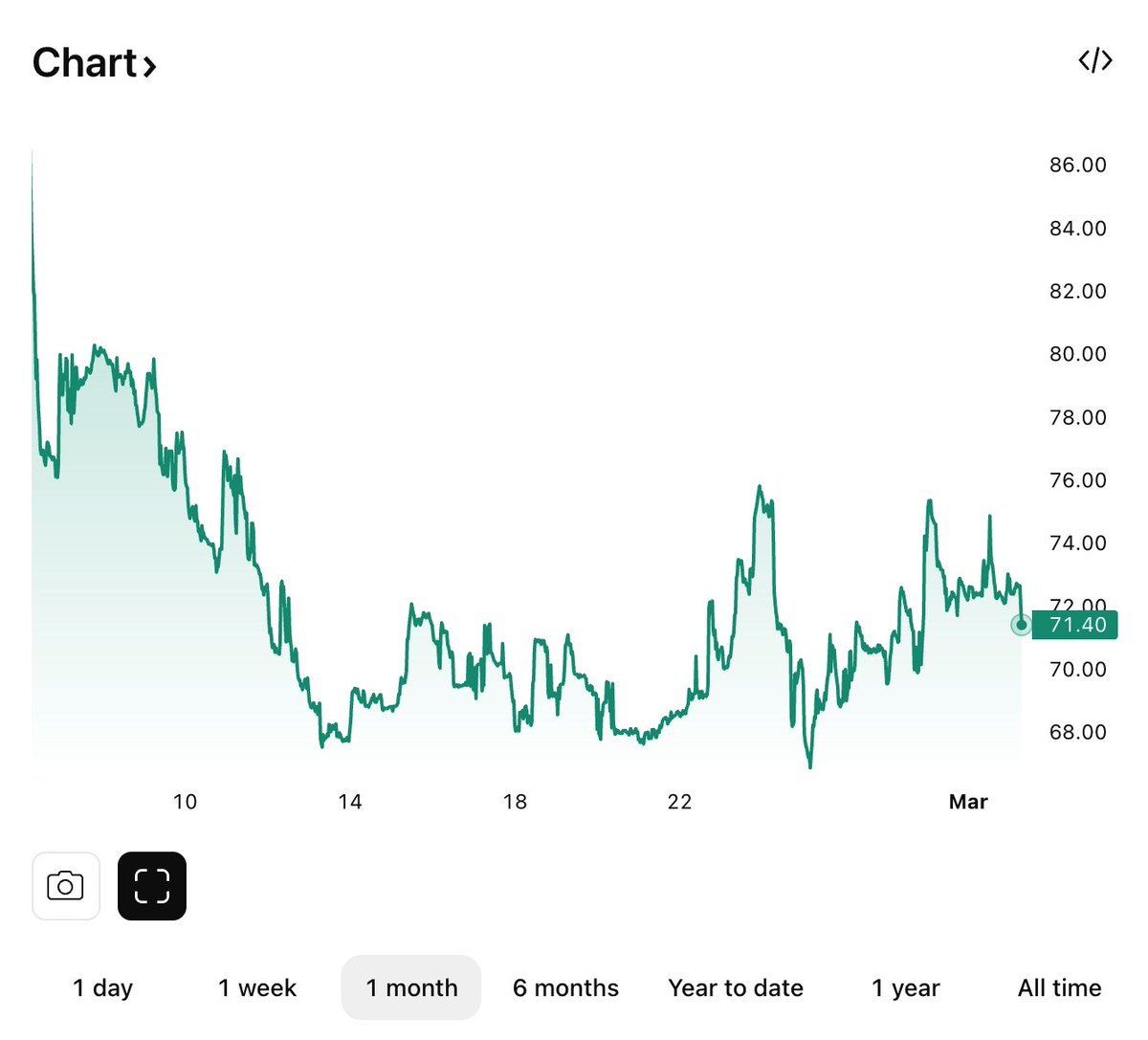Viewport: 1148px width, 1040px height.
Task: Expand the Chart header chevron
Action: [149, 66]
